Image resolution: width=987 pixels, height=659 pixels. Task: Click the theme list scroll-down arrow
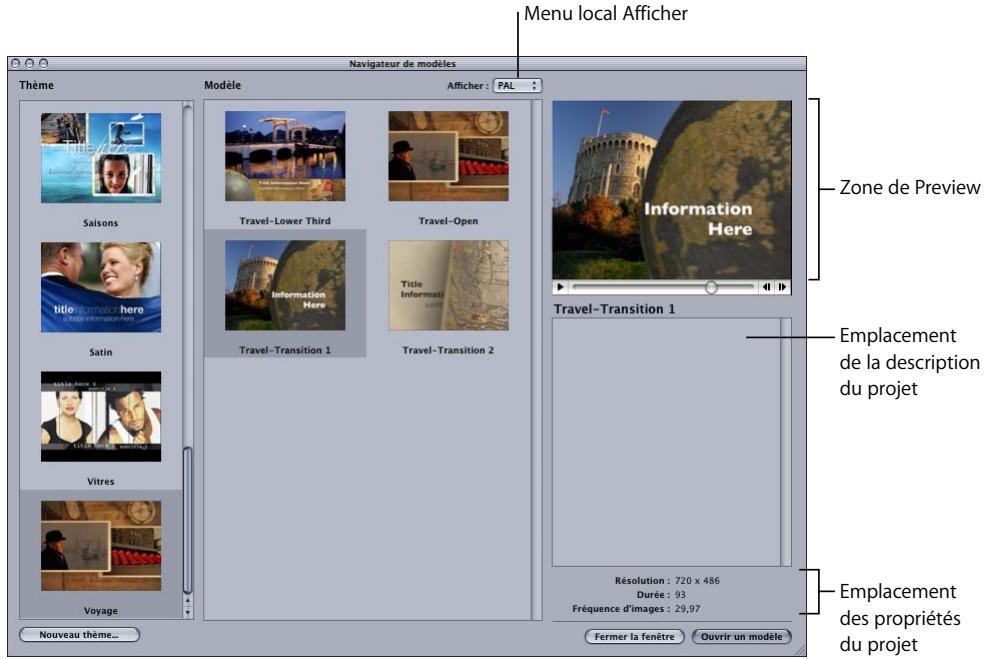click(x=188, y=612)
